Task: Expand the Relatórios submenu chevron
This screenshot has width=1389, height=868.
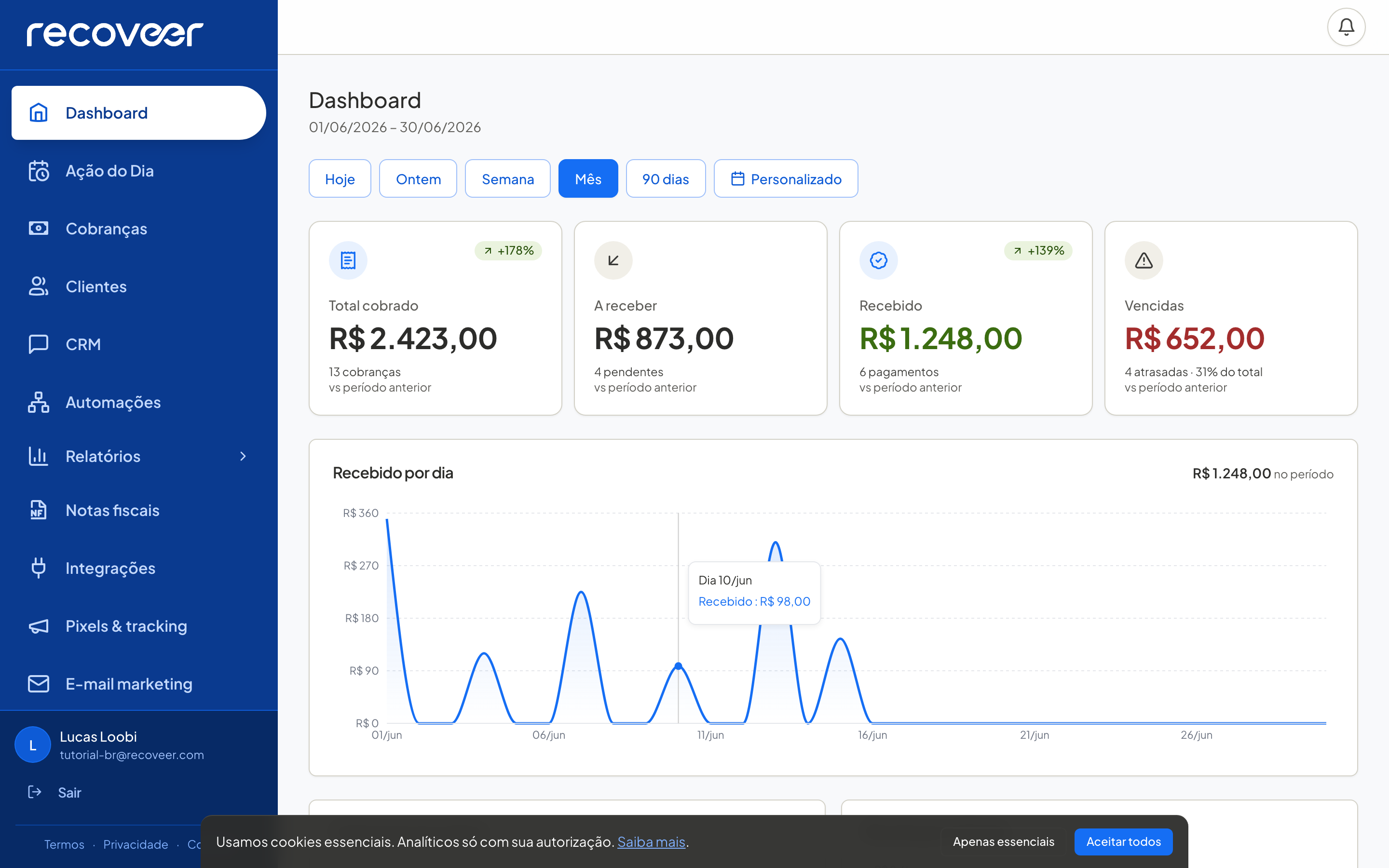Action: [x=243, y=456]
